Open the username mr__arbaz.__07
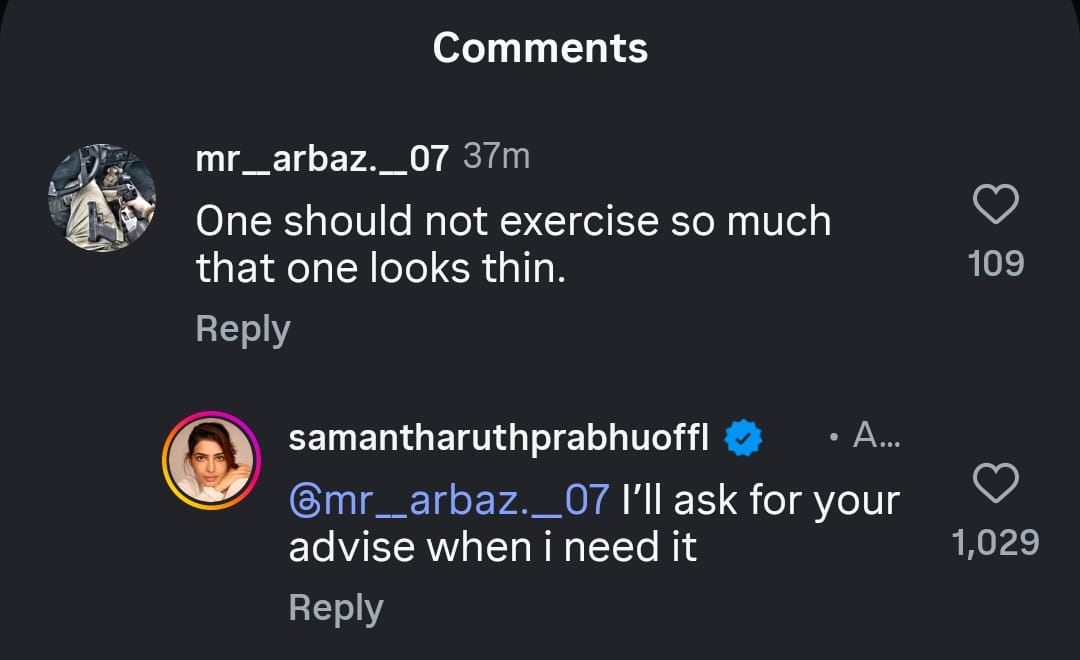This screenshot has height=660, width=1080. pos(320,157)
